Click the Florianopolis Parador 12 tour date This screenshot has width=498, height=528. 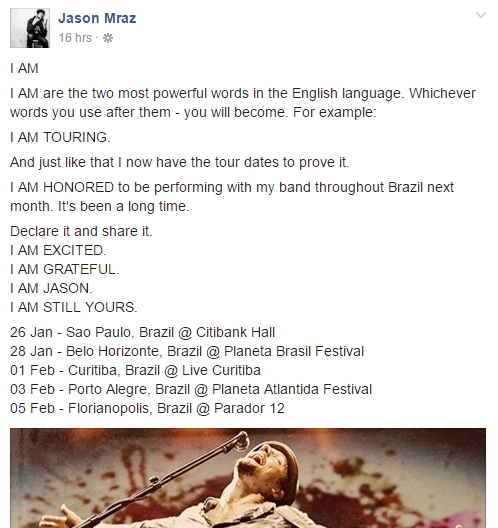click(147, 408)
